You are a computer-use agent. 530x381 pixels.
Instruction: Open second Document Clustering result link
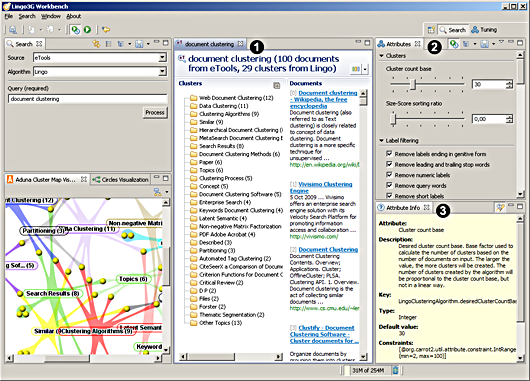point(328,249)
